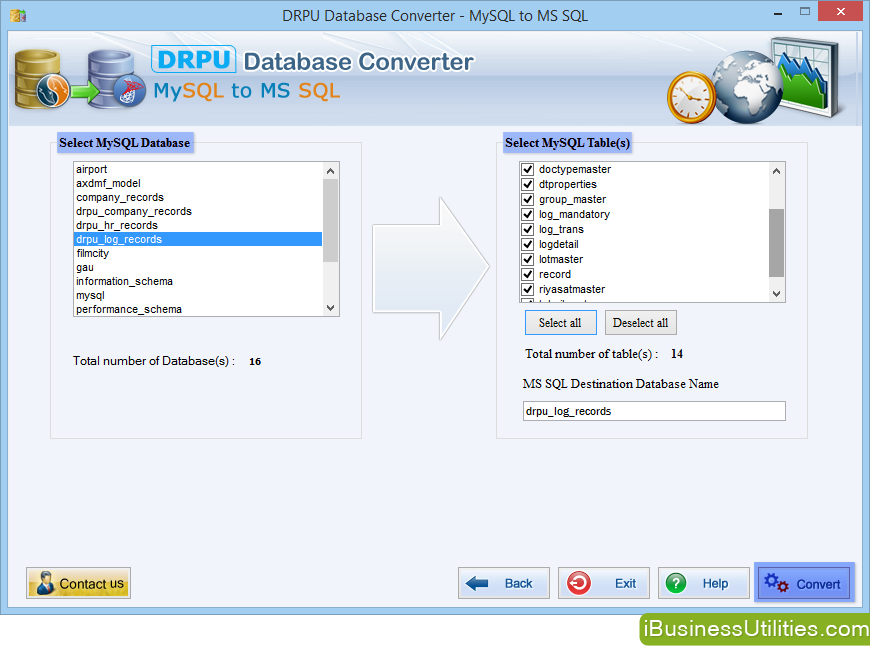Click the log_mandatory table name

(574, 214)
